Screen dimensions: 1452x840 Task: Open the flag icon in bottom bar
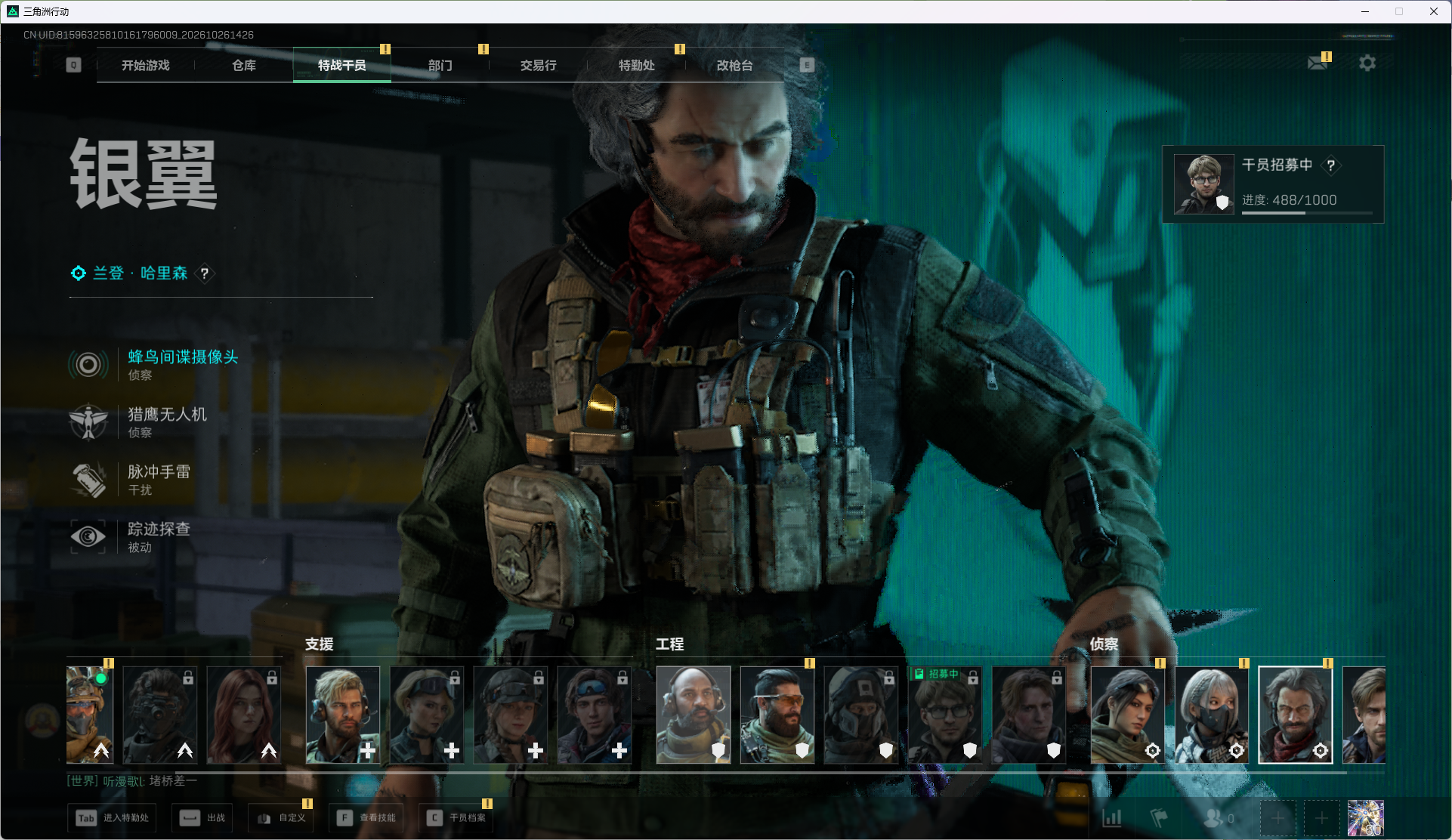point(1159,818)
